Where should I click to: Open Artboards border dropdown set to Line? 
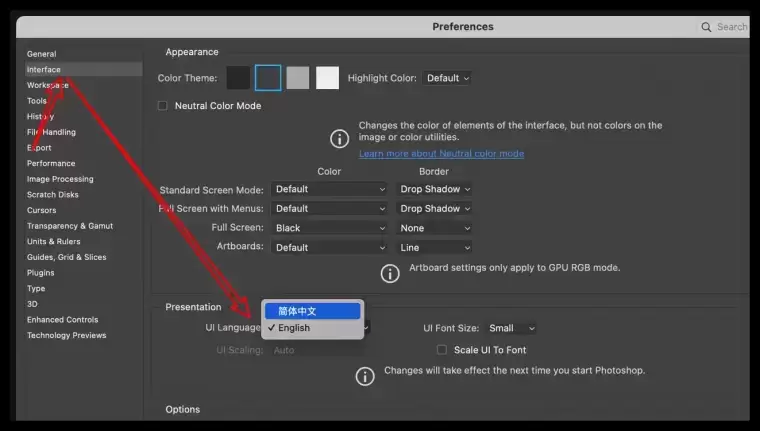(x=434, y=247)
